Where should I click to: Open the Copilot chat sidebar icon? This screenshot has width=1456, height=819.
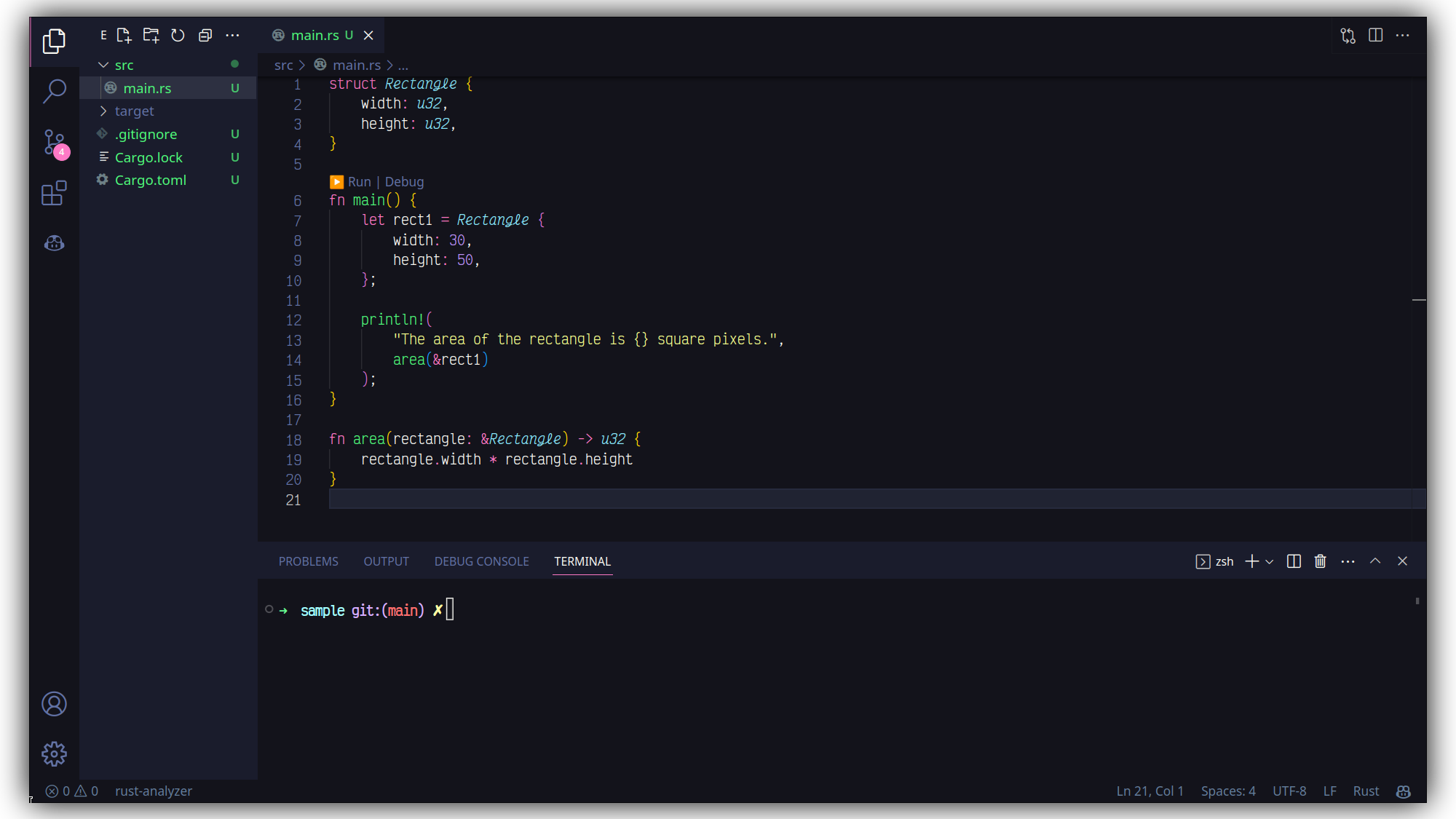54,244
